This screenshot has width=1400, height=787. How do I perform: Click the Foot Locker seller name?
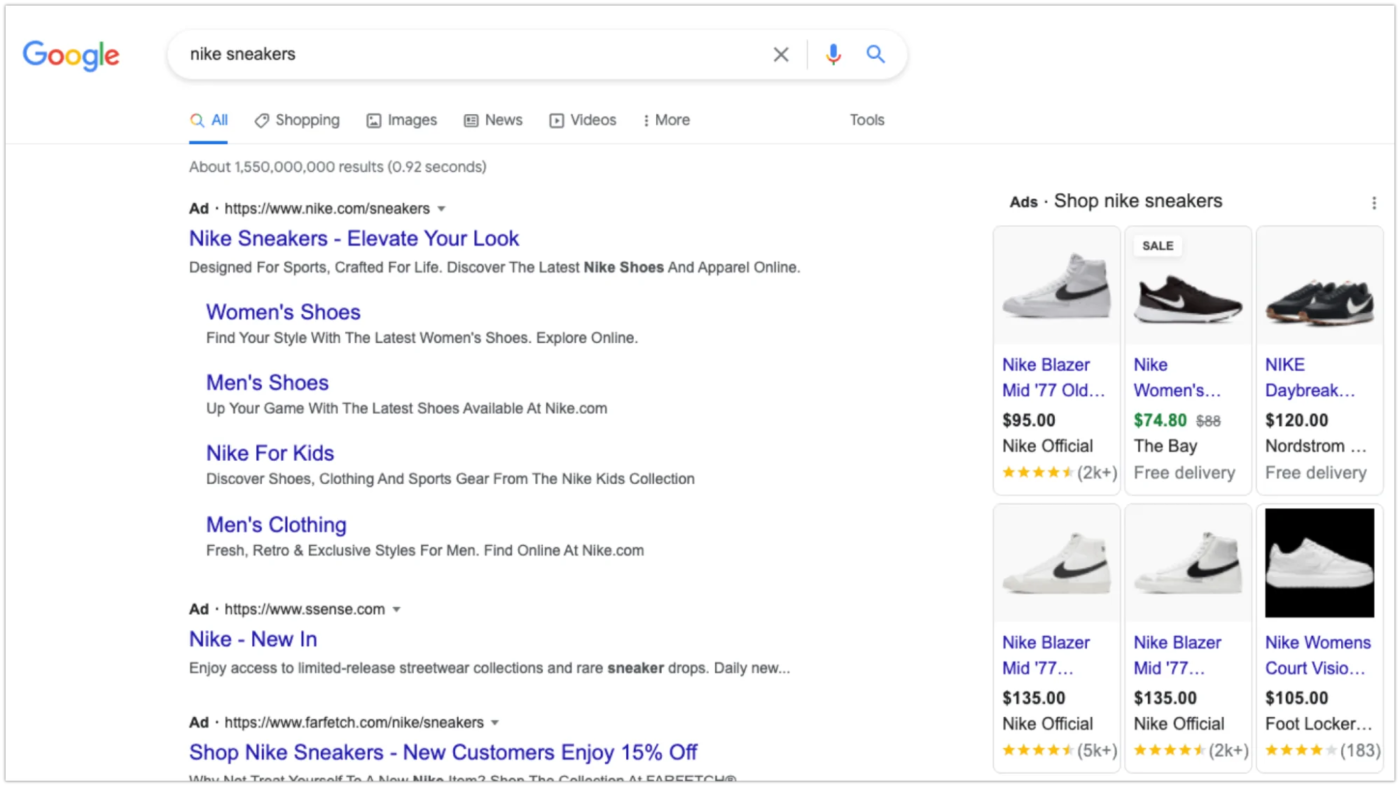pos(1319,724)
